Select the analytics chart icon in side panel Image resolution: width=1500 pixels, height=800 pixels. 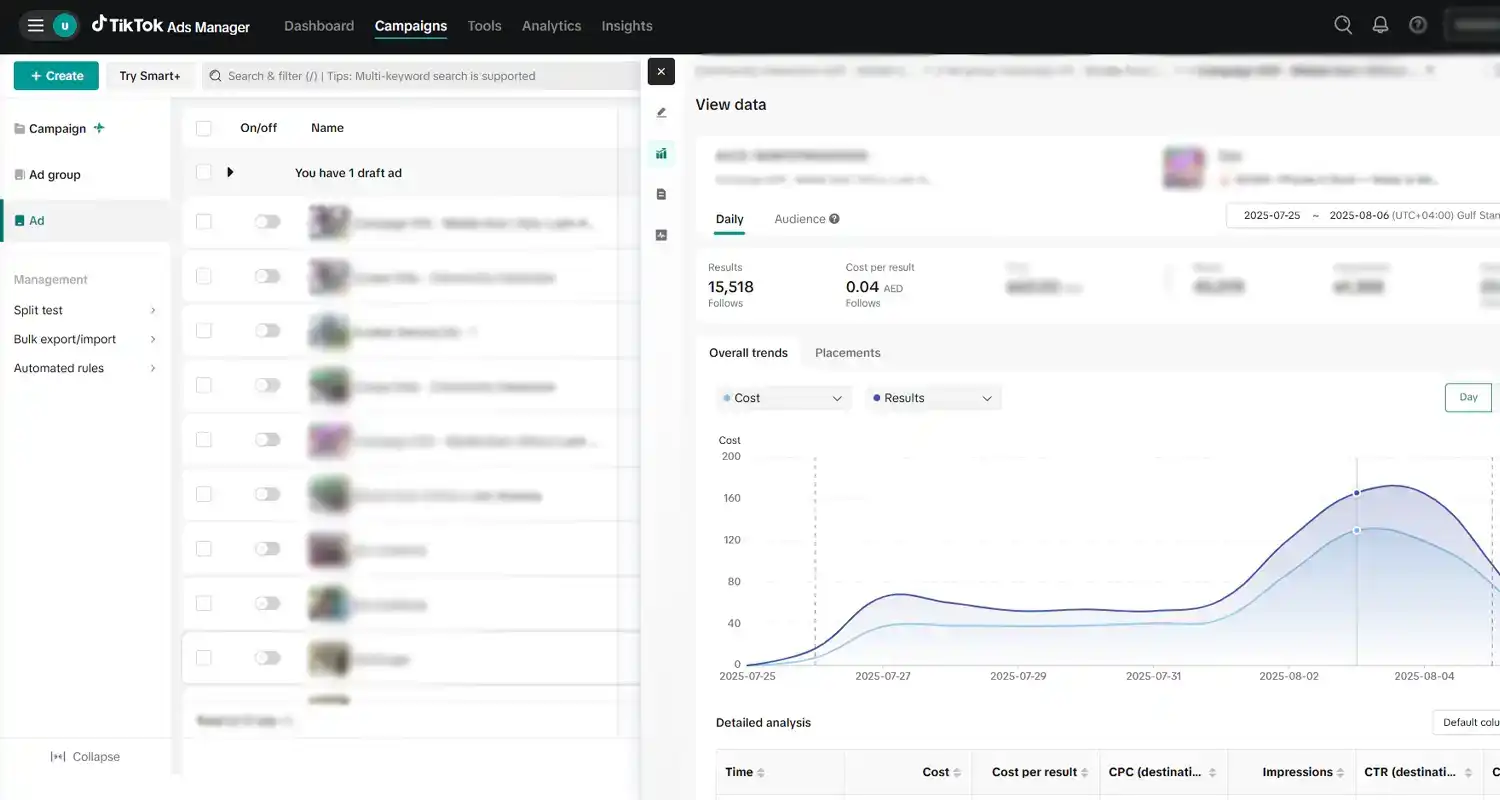[661, 153]
